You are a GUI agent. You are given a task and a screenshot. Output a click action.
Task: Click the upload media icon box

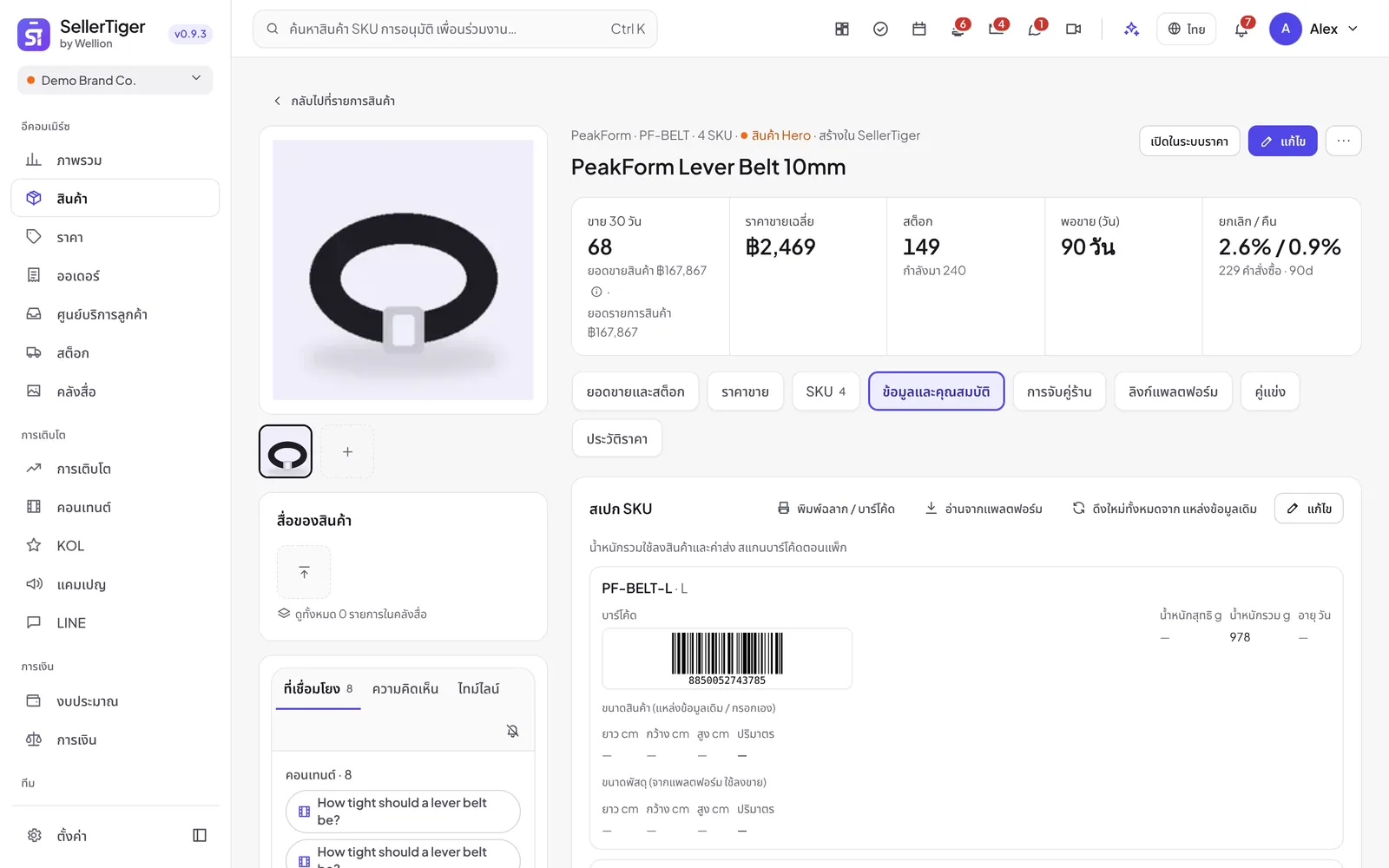click(x=304, y=572)
